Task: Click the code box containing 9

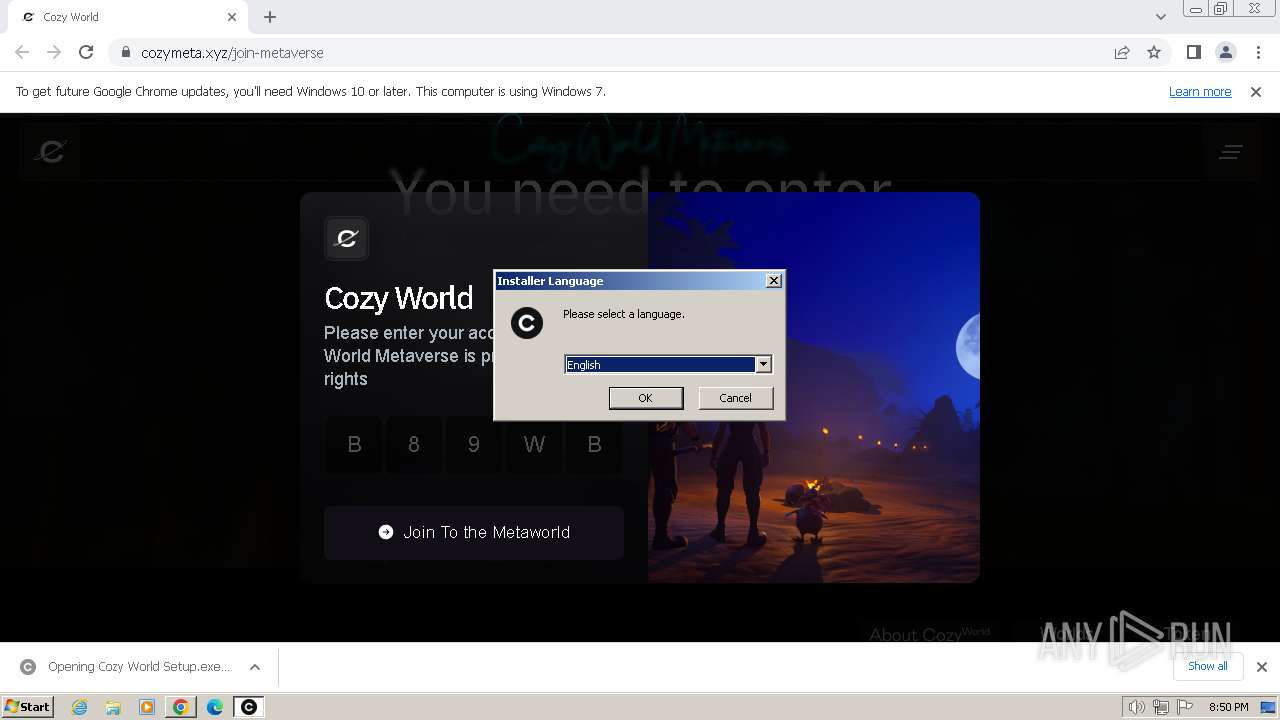Action: (474, 444)
